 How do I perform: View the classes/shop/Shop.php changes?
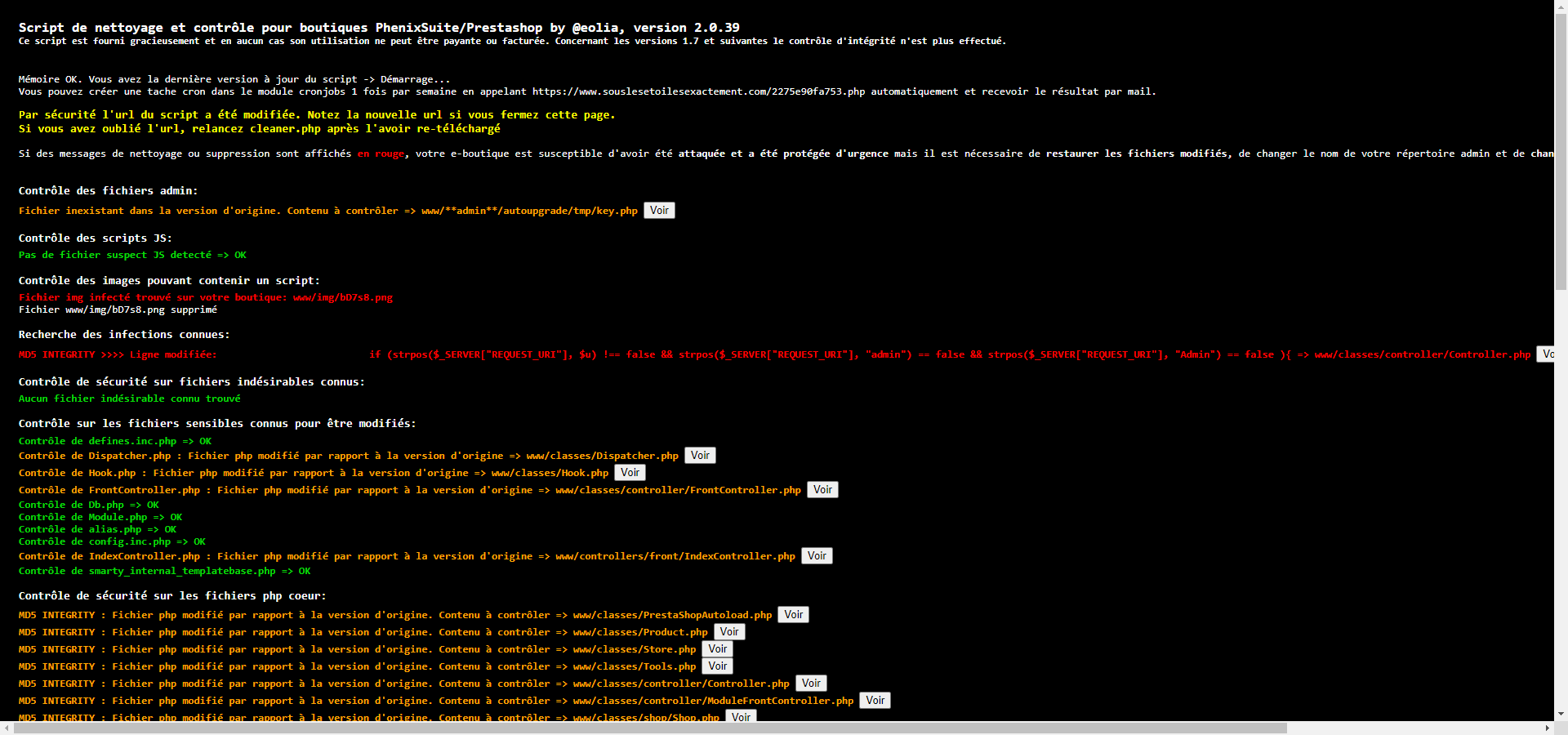point(741,716)
